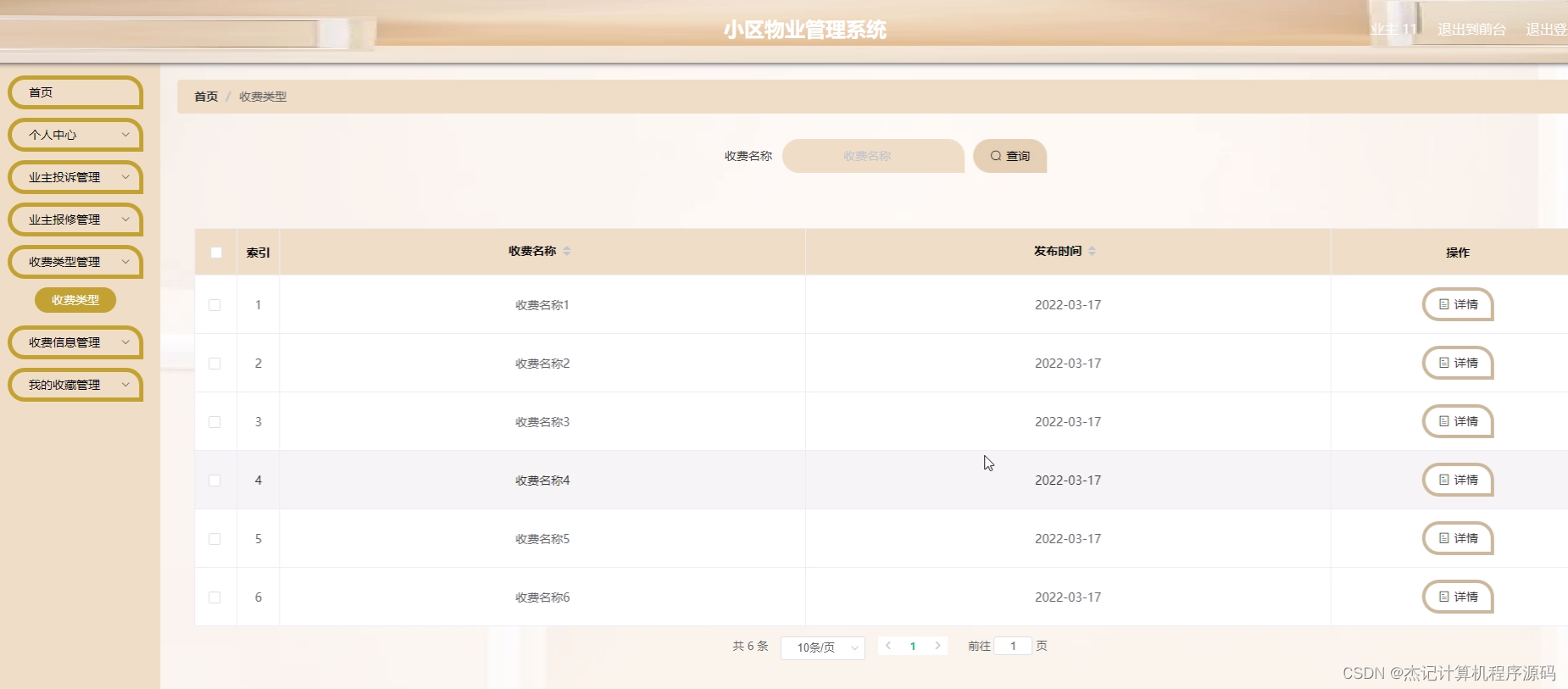1568x689 pixels.
Task: Collapse the 收费类型管理 sidebar menu
Action: [75, 262]
